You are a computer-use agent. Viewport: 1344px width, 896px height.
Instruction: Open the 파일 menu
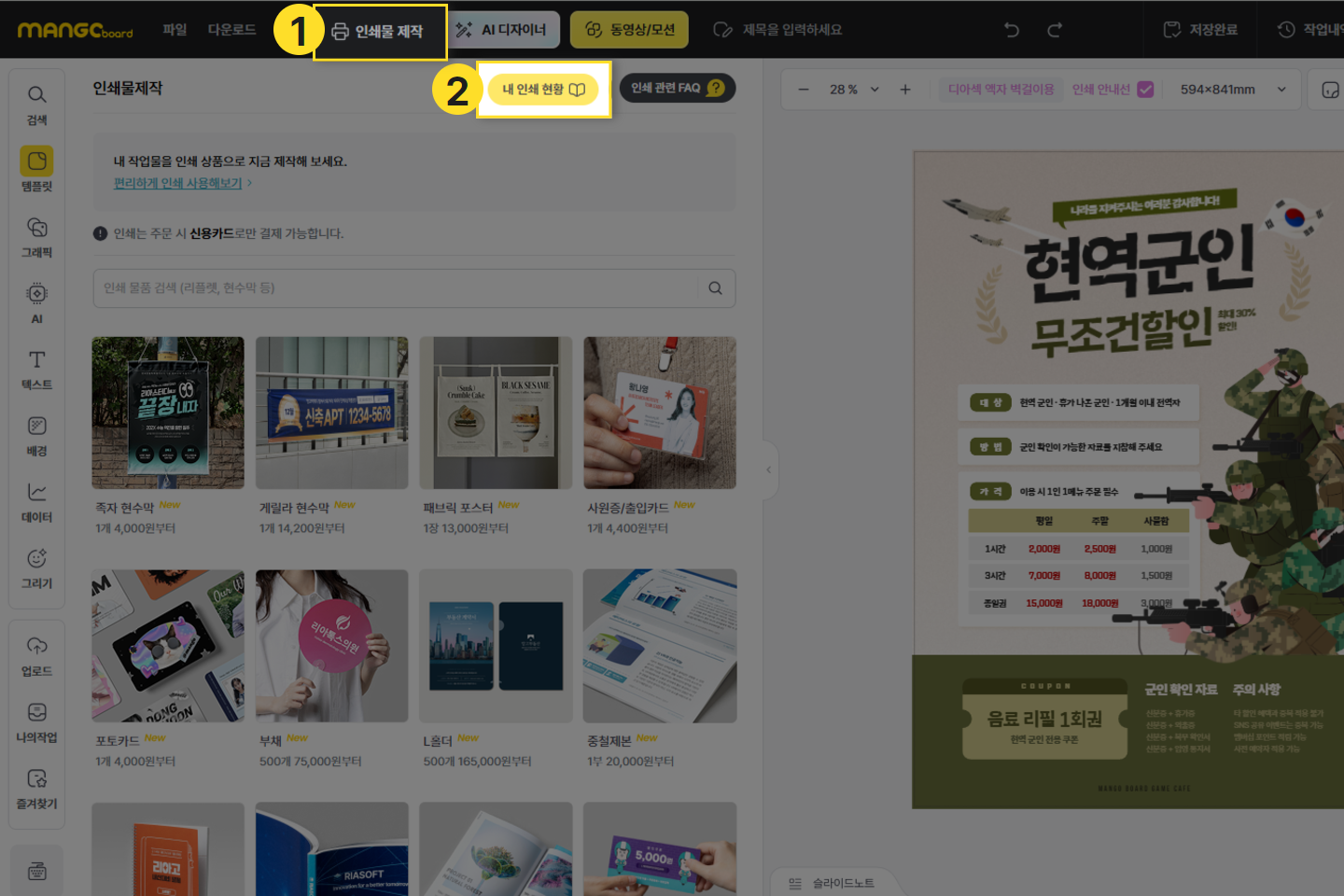175,30
